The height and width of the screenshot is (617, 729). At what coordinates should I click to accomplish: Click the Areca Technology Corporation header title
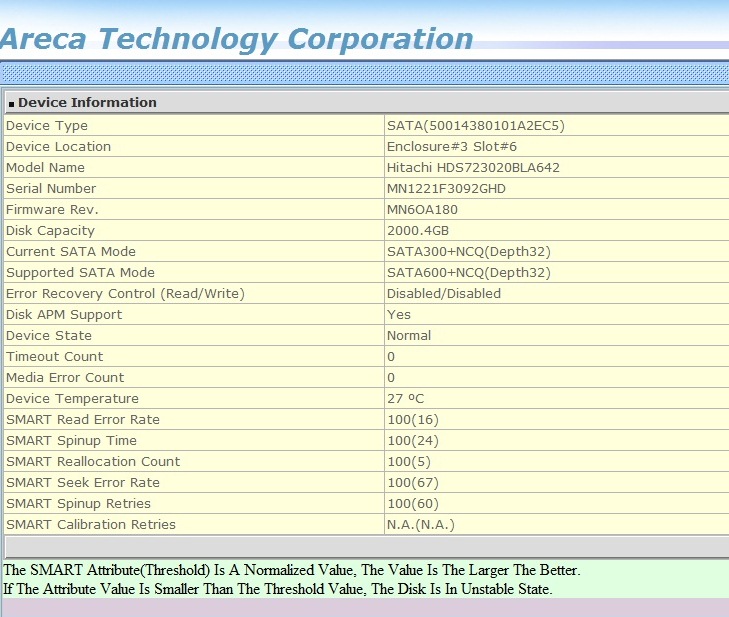(236, 40)
